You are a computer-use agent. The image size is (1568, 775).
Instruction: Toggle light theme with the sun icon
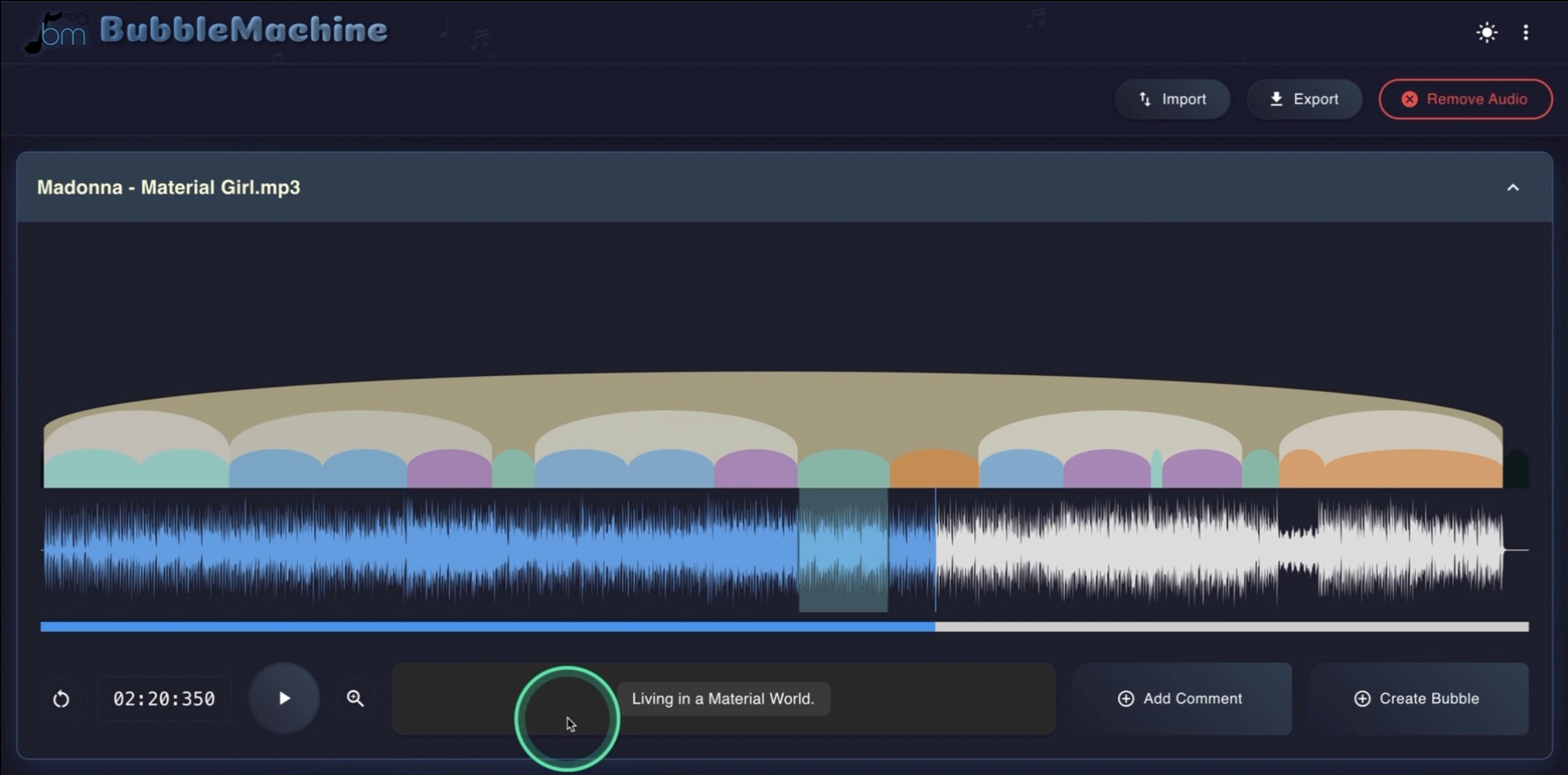coord(1486,32)
